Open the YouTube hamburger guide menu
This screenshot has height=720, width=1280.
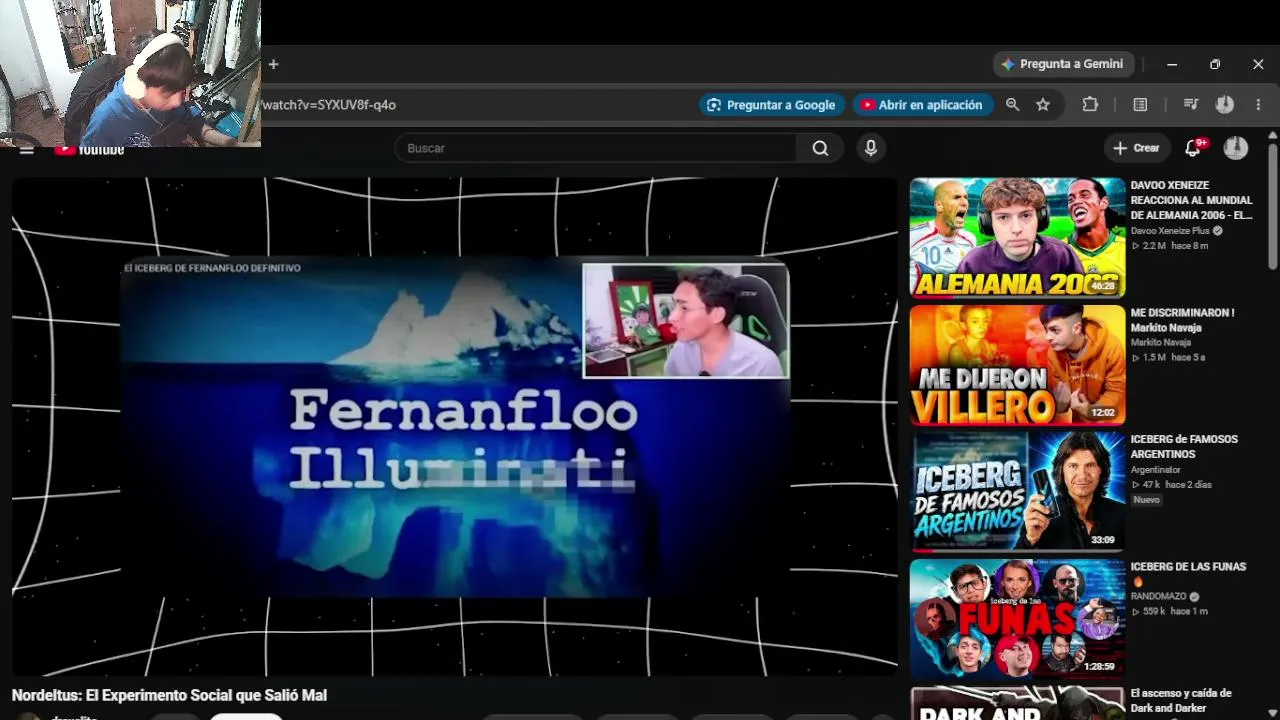(27, 150)
